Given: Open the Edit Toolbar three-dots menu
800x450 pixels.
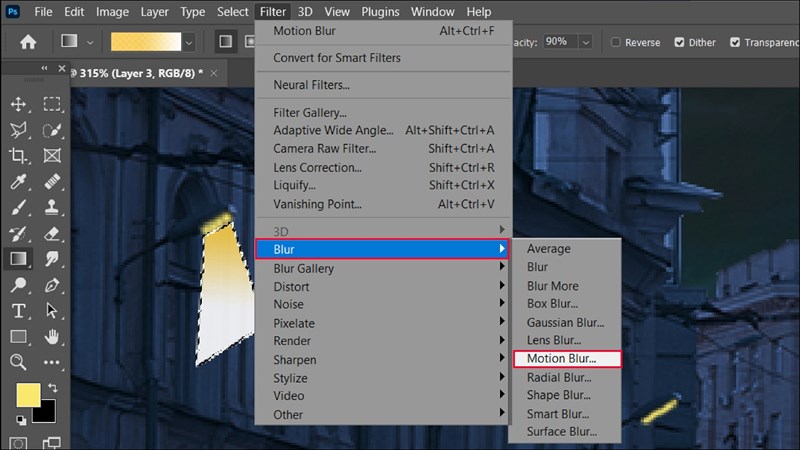Looking at the screenshot, I should click(52, 362).
